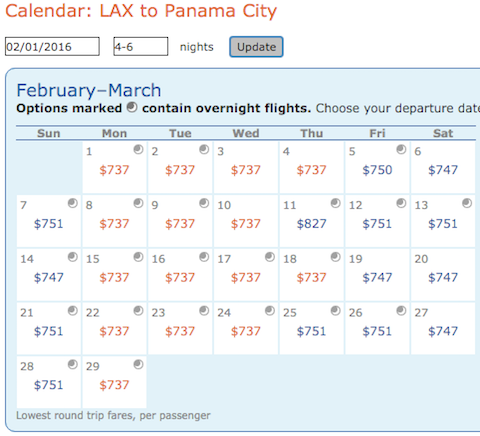The height and width of the screenshot is (436, 480).
Task: Click the overnight icon on February 28
Action: point(73,364)
